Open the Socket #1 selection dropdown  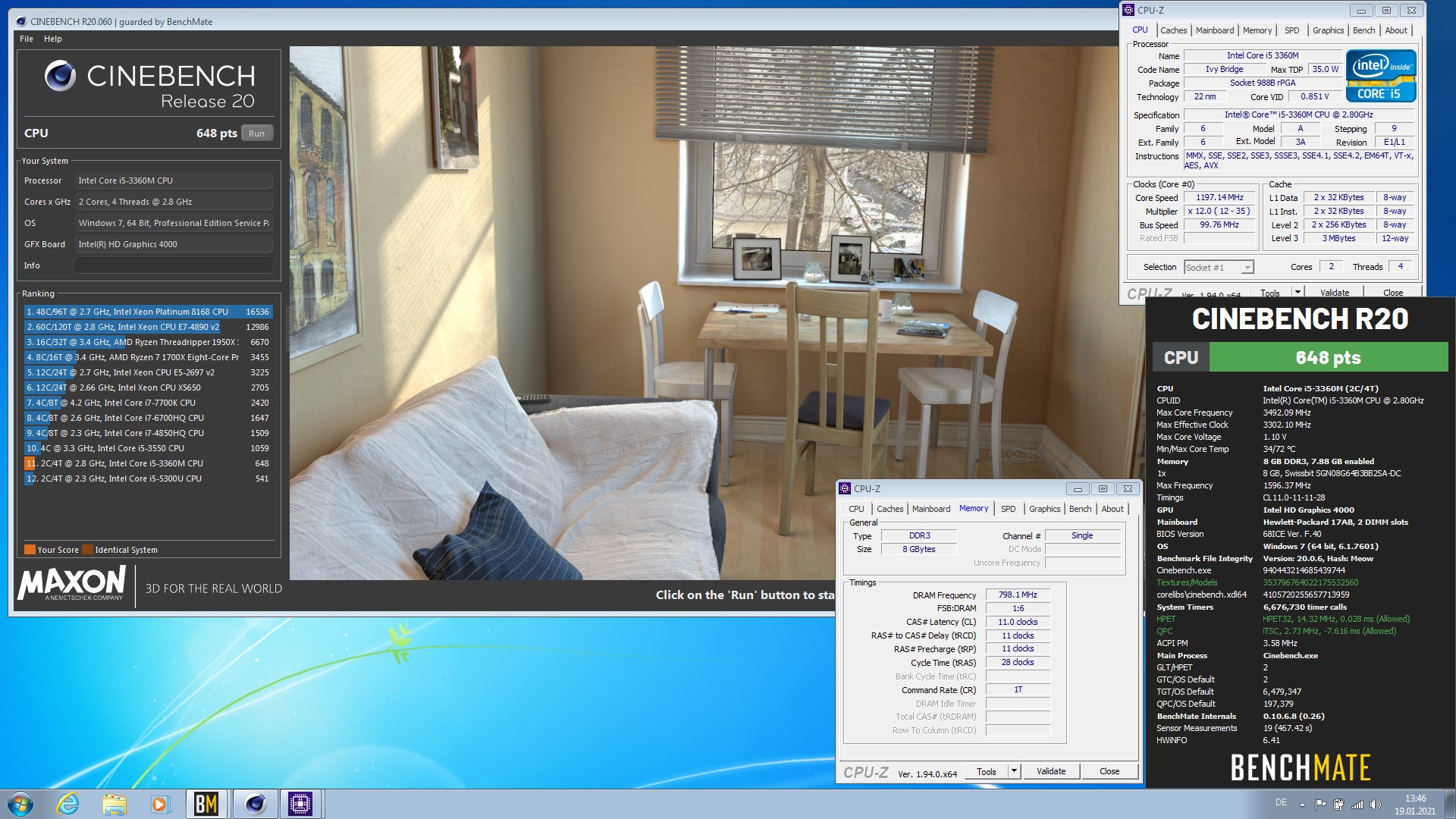[x=1219, y=267]
